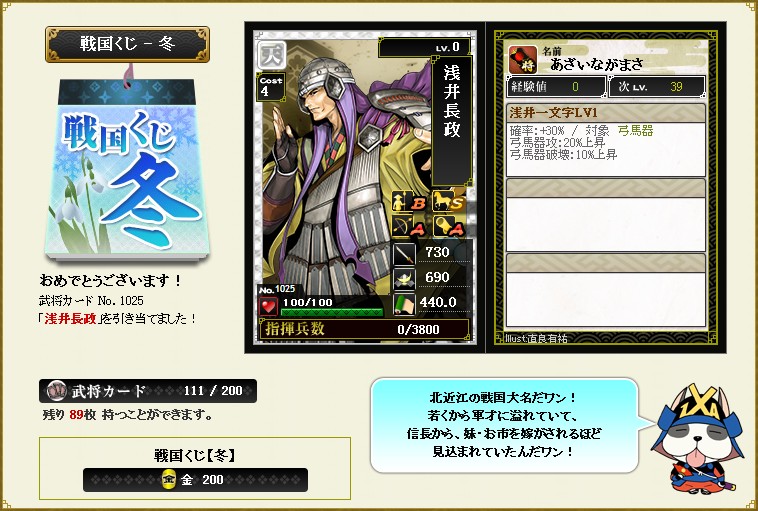This screenshot has height=511, width=758.
Task: Click the strategy scroll stat icon
Action: click(x=404, y=304)
